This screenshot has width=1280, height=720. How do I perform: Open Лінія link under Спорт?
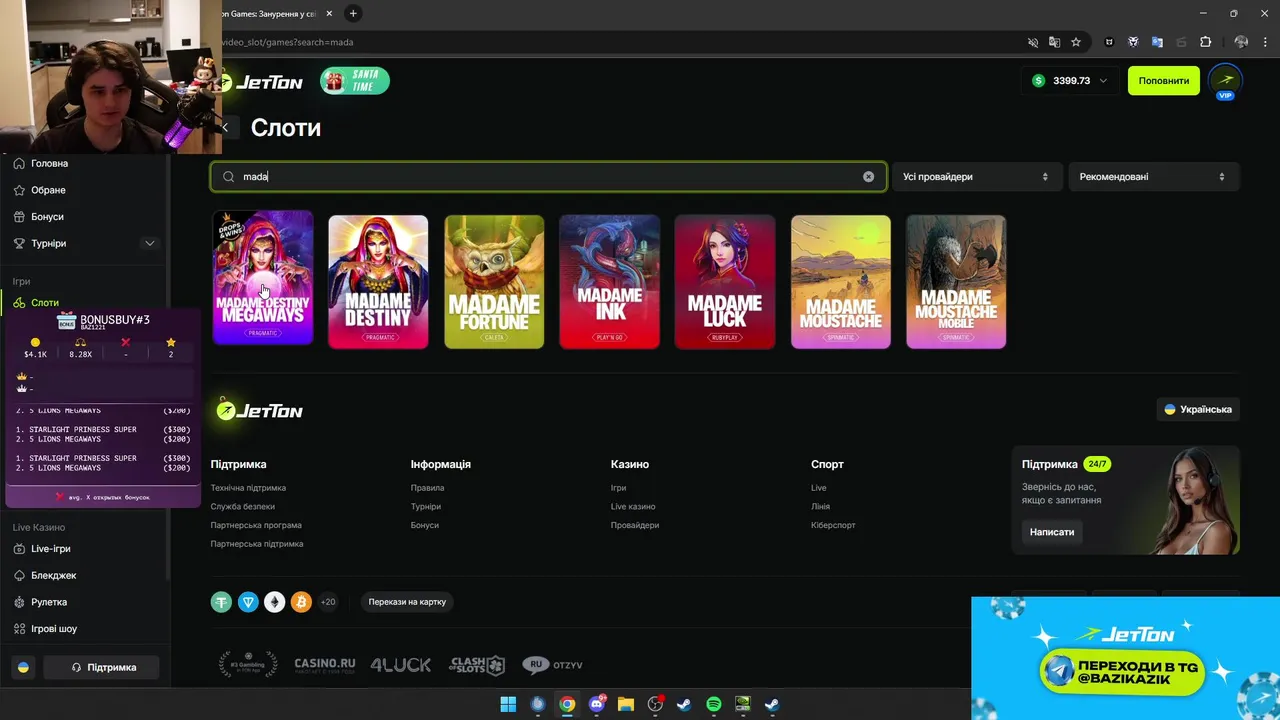820,507
